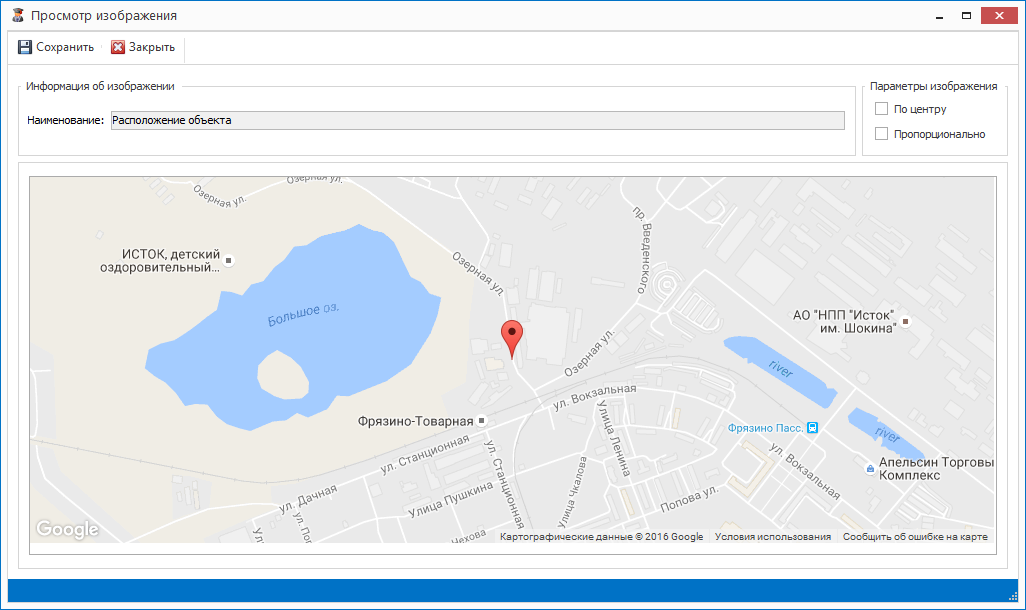
Task: Click the Улица Чкалова street label
Action: coord(572,492)
